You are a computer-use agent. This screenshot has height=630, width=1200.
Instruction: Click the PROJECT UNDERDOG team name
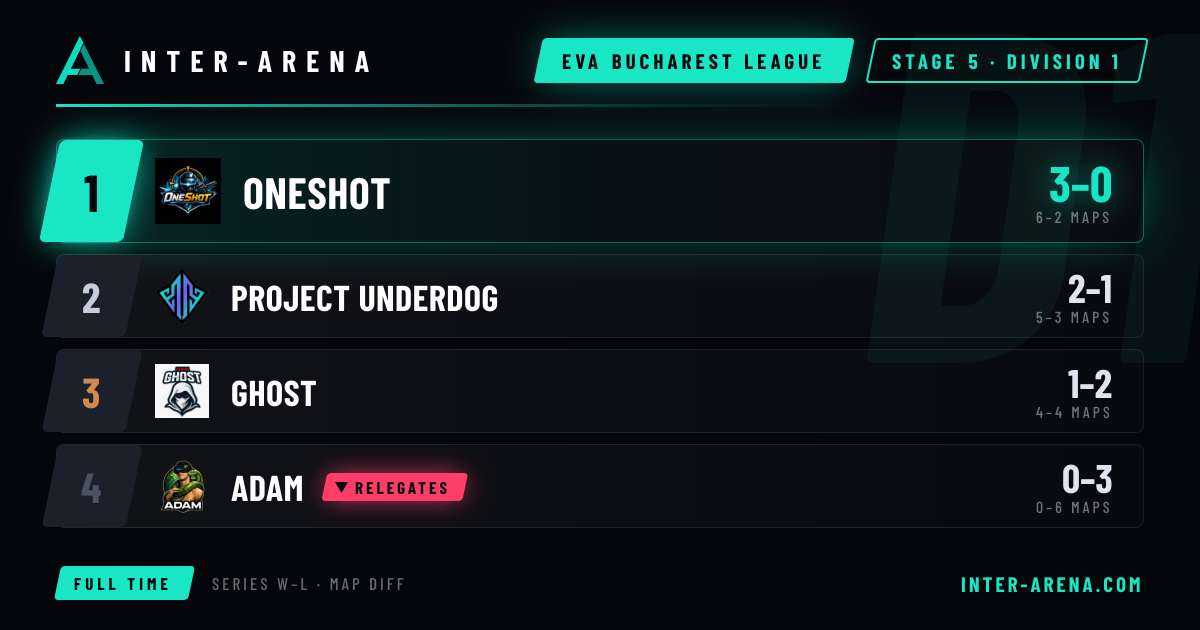(x=364, y=298)
